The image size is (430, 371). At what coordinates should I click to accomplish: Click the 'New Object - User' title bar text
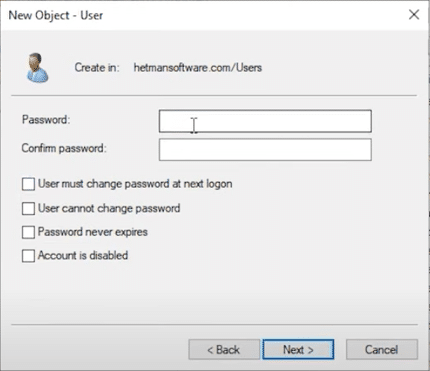pos(56,15)
